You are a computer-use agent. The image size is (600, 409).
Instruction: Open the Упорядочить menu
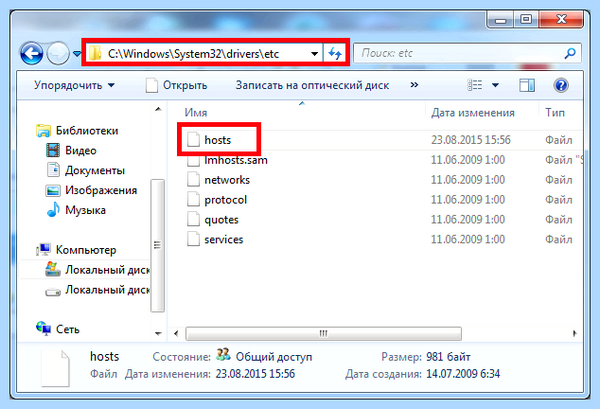click(x=74, y=85)
